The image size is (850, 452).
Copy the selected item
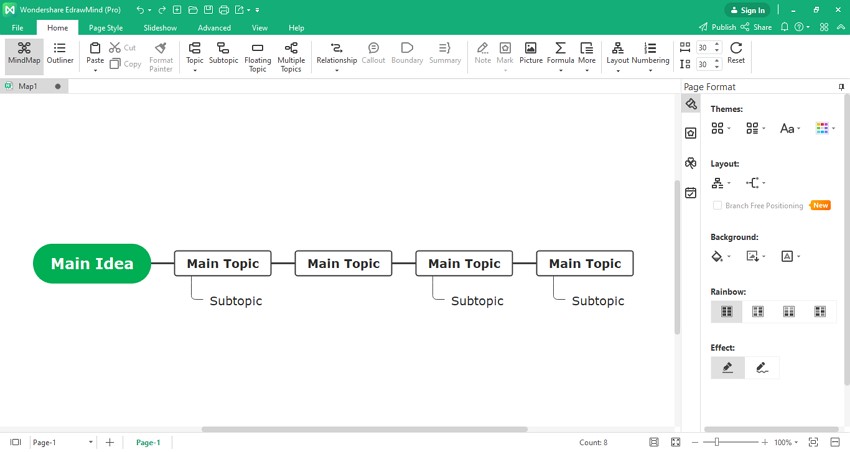click(125, 64)
